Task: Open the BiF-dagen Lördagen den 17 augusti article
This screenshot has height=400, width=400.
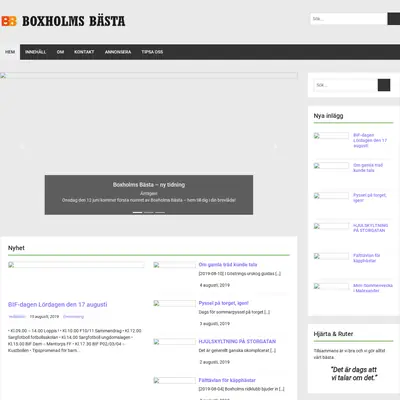Action: [x=58, y=304]
